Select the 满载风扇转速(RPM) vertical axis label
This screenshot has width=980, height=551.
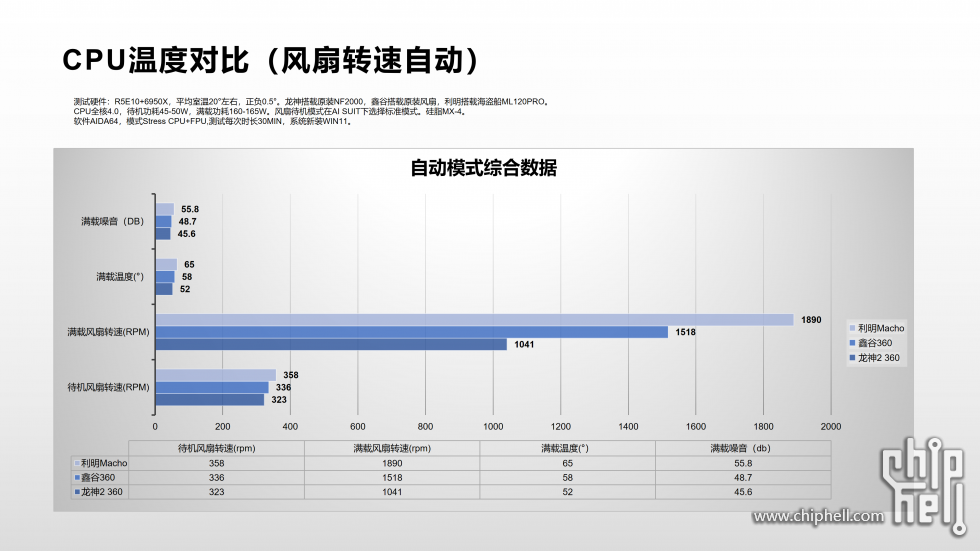[x=109, y=332]
